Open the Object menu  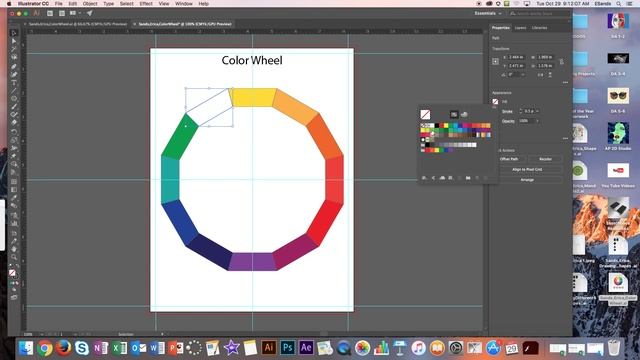point(90,4)
